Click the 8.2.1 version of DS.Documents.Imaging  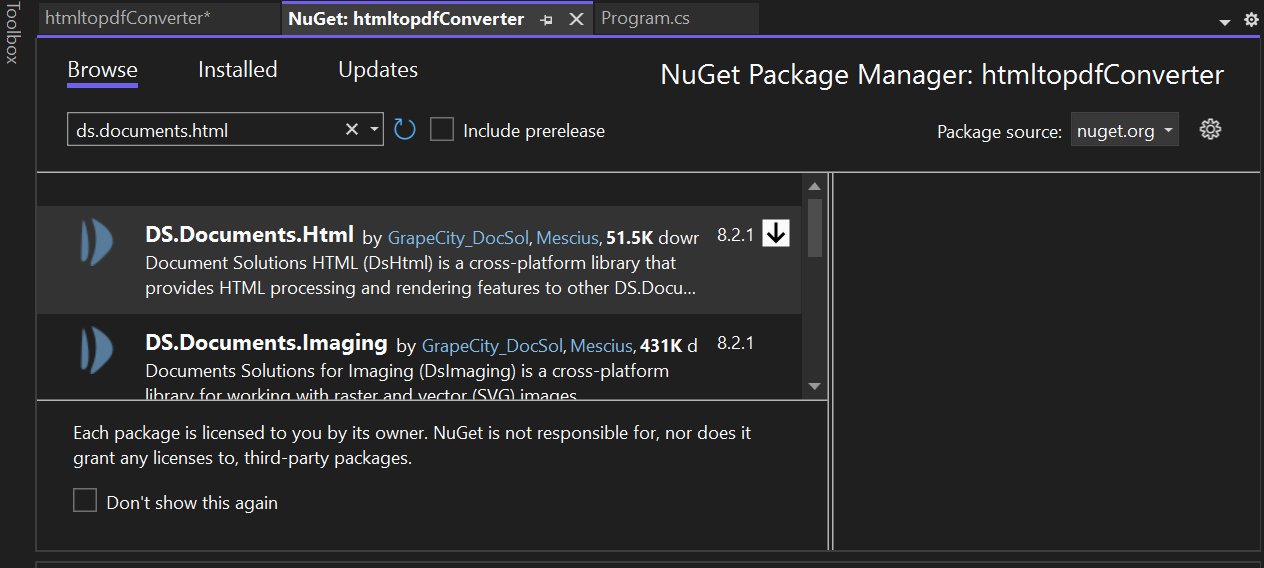(x=735, y=343)
